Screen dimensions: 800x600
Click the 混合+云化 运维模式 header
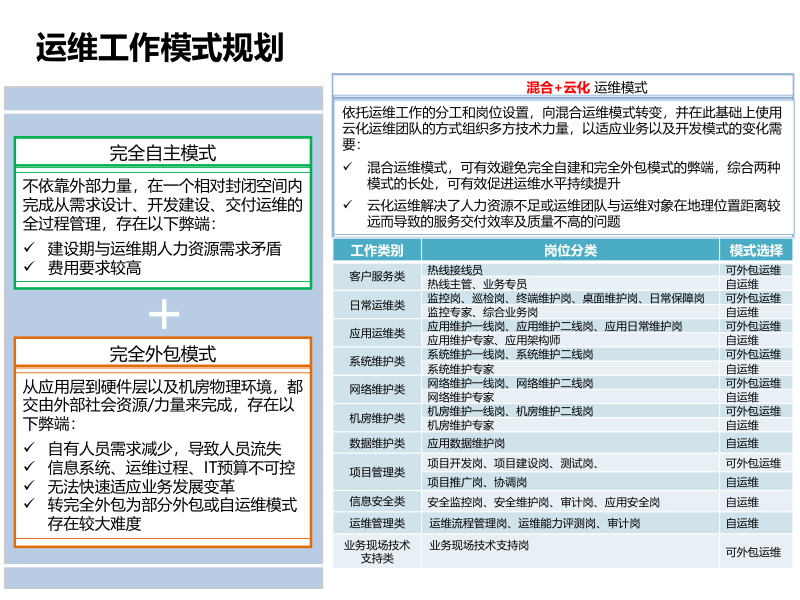pyautogui.click(x=587, y=88)
